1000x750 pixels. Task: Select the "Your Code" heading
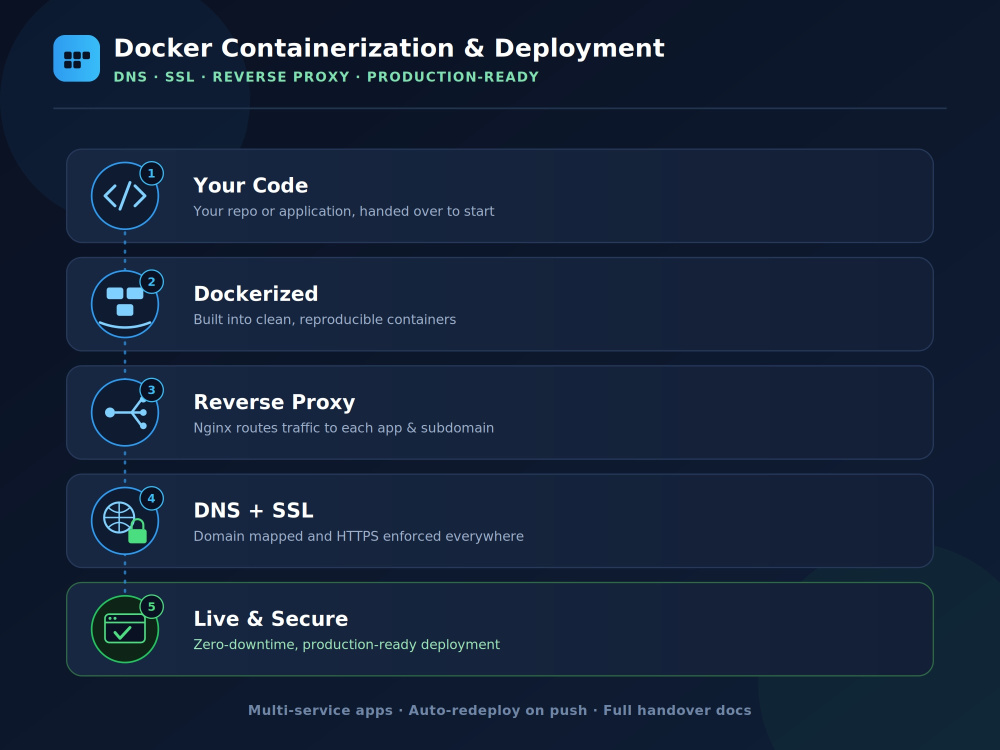[251, 186]
